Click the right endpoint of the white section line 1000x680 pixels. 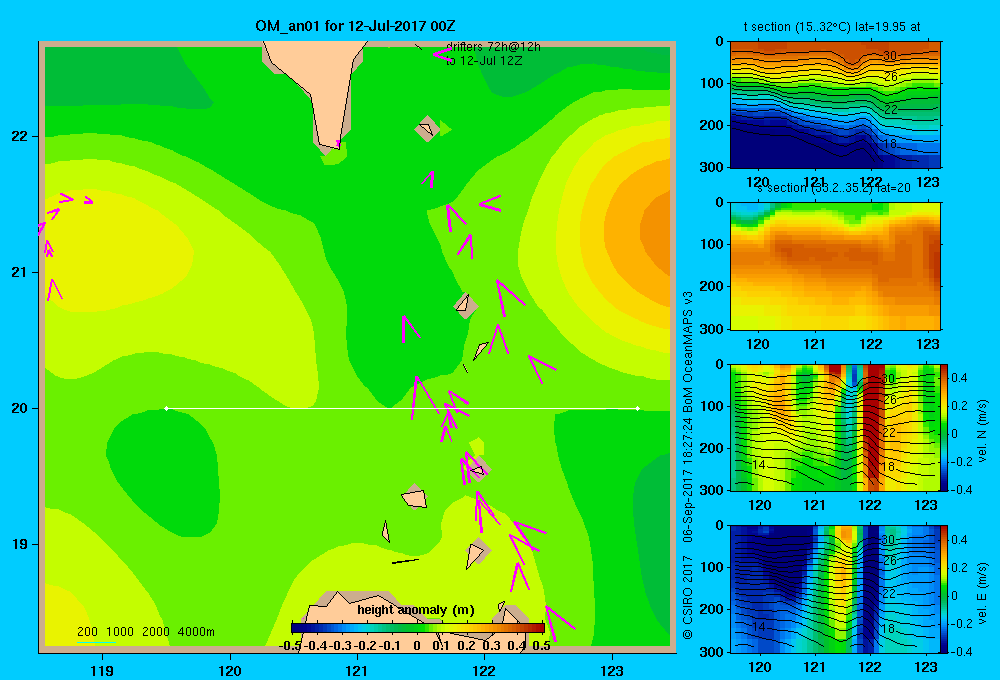[638, 408]
